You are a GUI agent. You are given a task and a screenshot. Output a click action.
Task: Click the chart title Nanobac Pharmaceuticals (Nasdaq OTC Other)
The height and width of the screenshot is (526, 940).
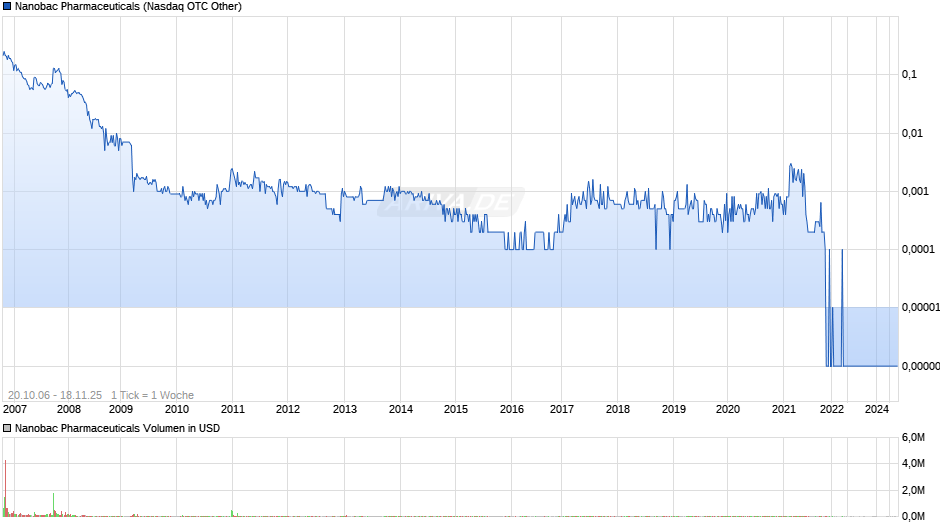128,7
